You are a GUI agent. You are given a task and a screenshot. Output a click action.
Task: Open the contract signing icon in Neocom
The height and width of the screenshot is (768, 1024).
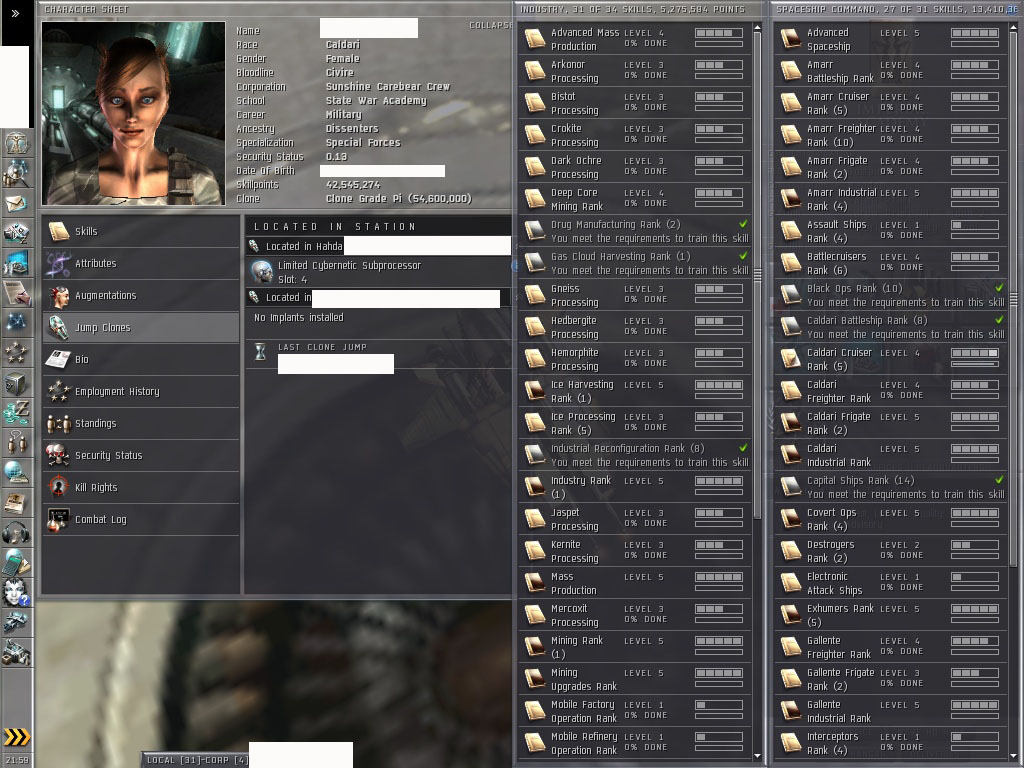point(16,293)
